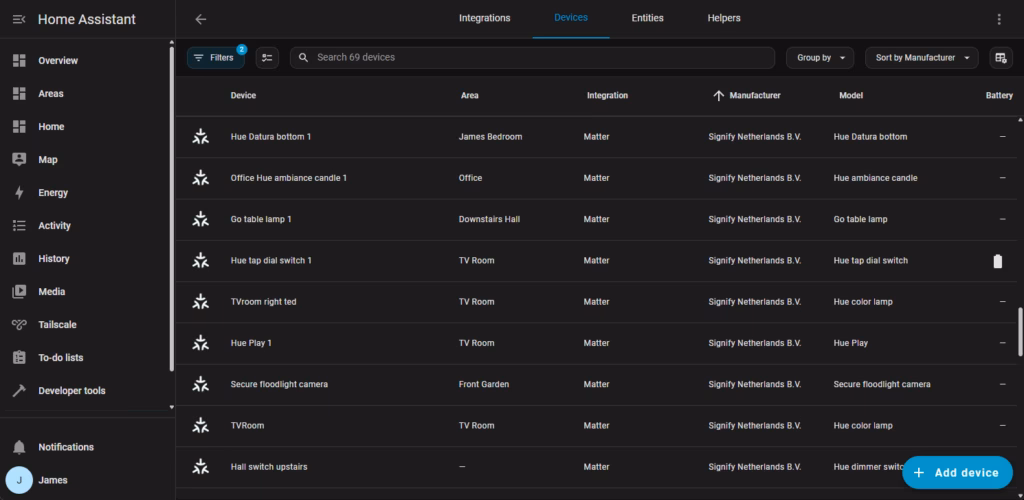Toggle the Filters panel

coord(215,58)
